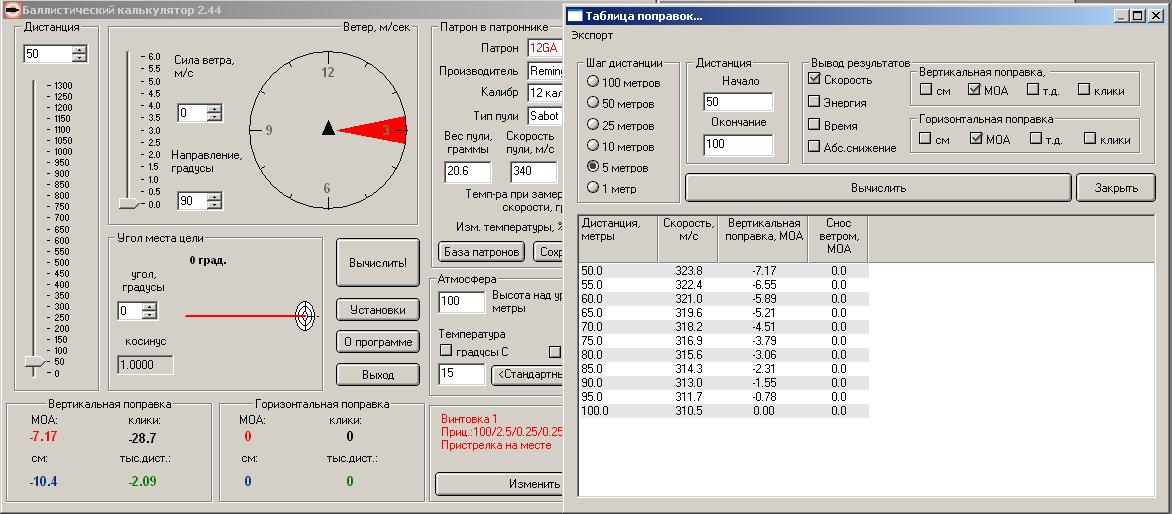
Task: Increase wind force spinner value
Action: [x=214, y=109]
